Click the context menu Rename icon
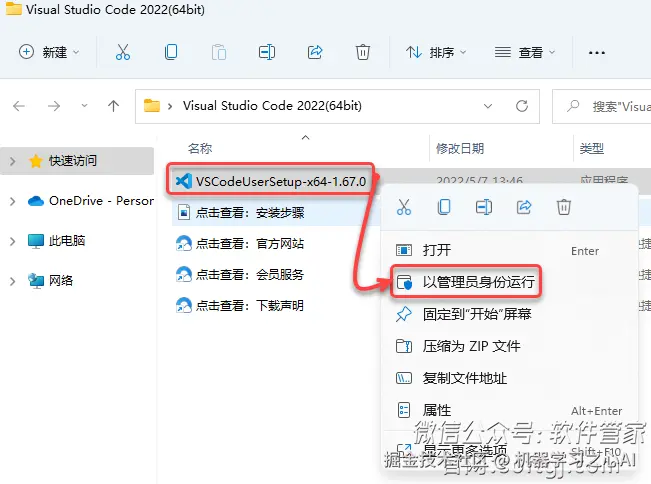This screenshot has height=484, width=651. click(484, 207)
